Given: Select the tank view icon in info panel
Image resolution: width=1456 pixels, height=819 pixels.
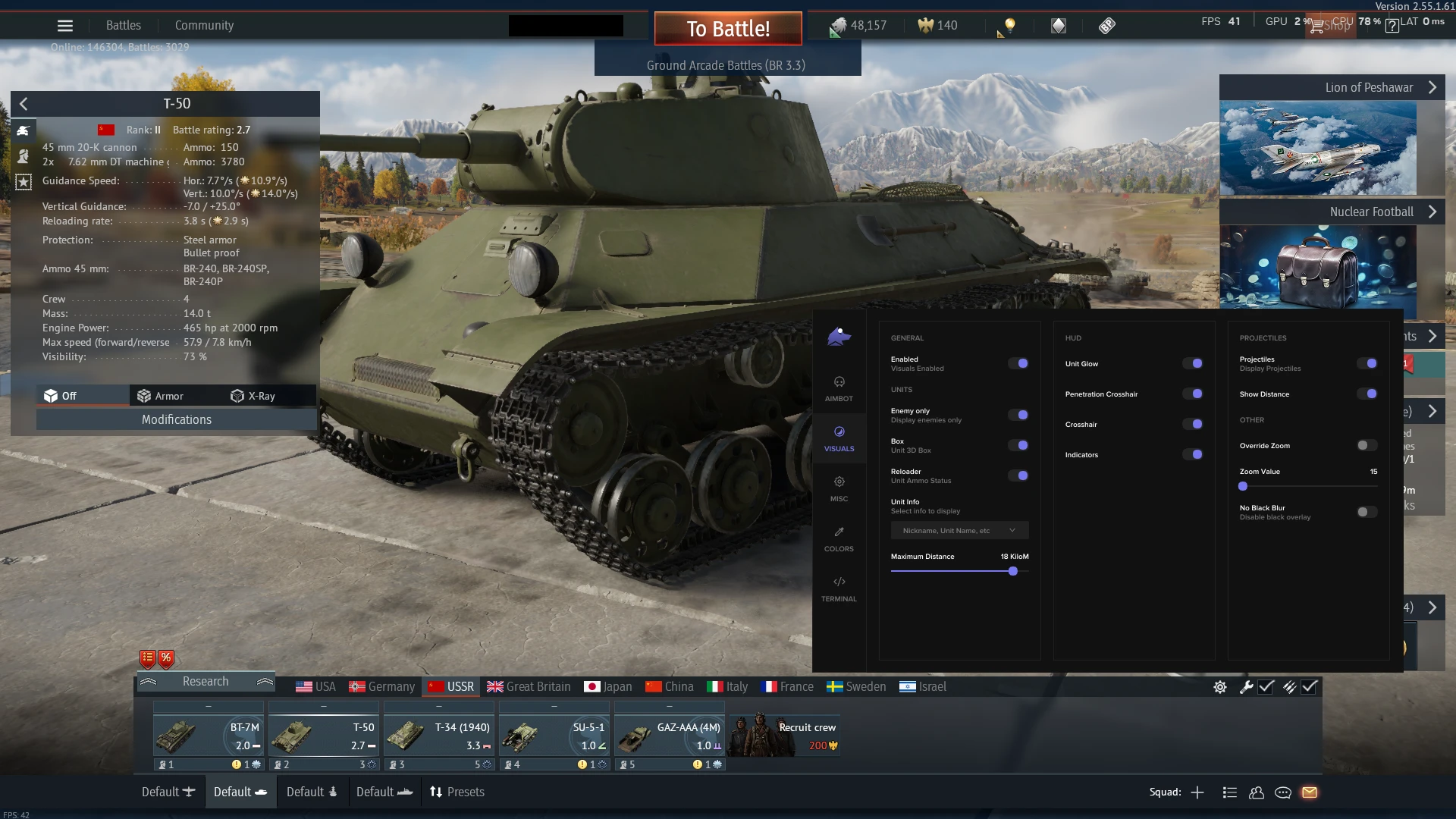Looking at the screenshot, I should (23, 130).
